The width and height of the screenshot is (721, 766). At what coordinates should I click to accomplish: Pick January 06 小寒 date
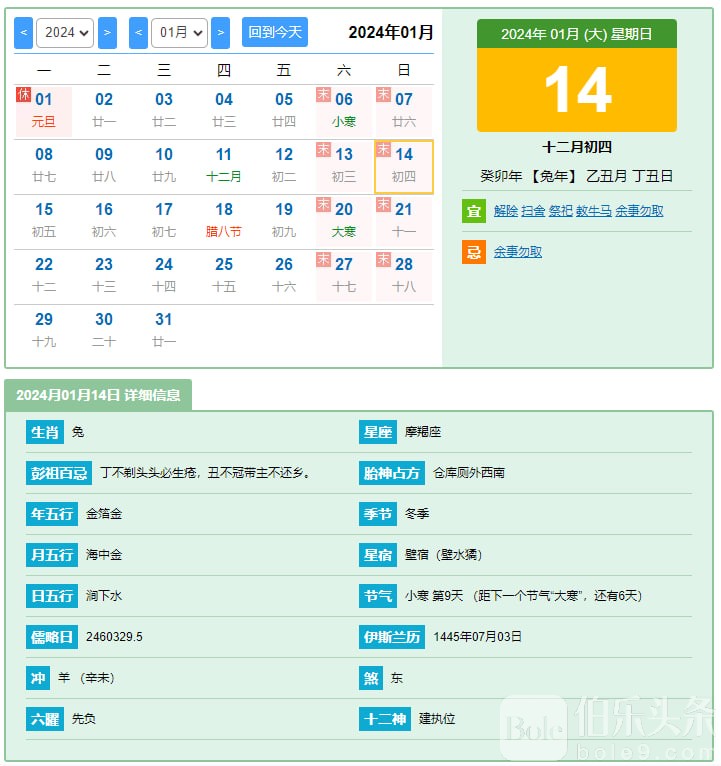[x=344, y=110]
